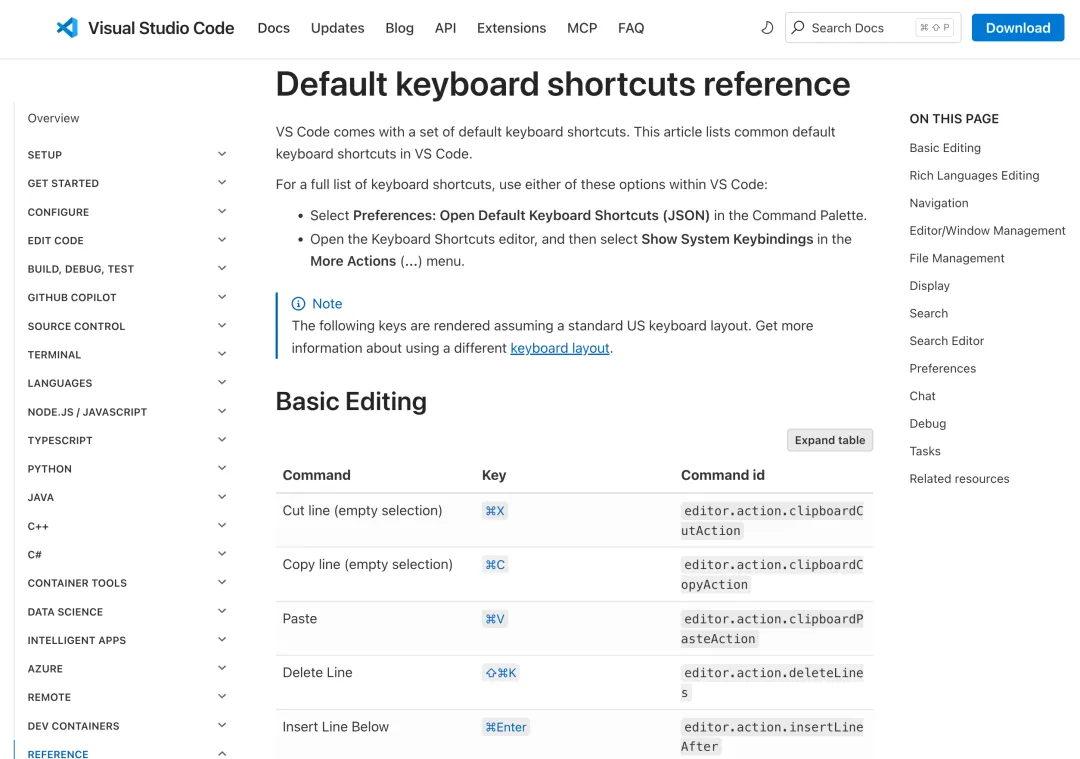The image size is (1080, 759).
Task: Expand the SOURCE CONTROL section chevron
Action: pyautogui.click(x=222, y=326)
